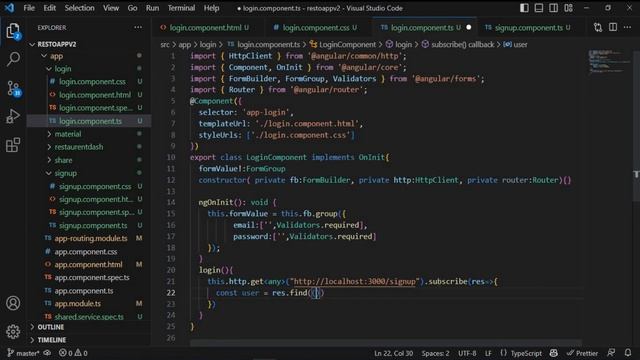The height and width of the screenshot is (360, 640).
Task: Expand the share folder
Action: pyautogui.click(x=49, y=160)
